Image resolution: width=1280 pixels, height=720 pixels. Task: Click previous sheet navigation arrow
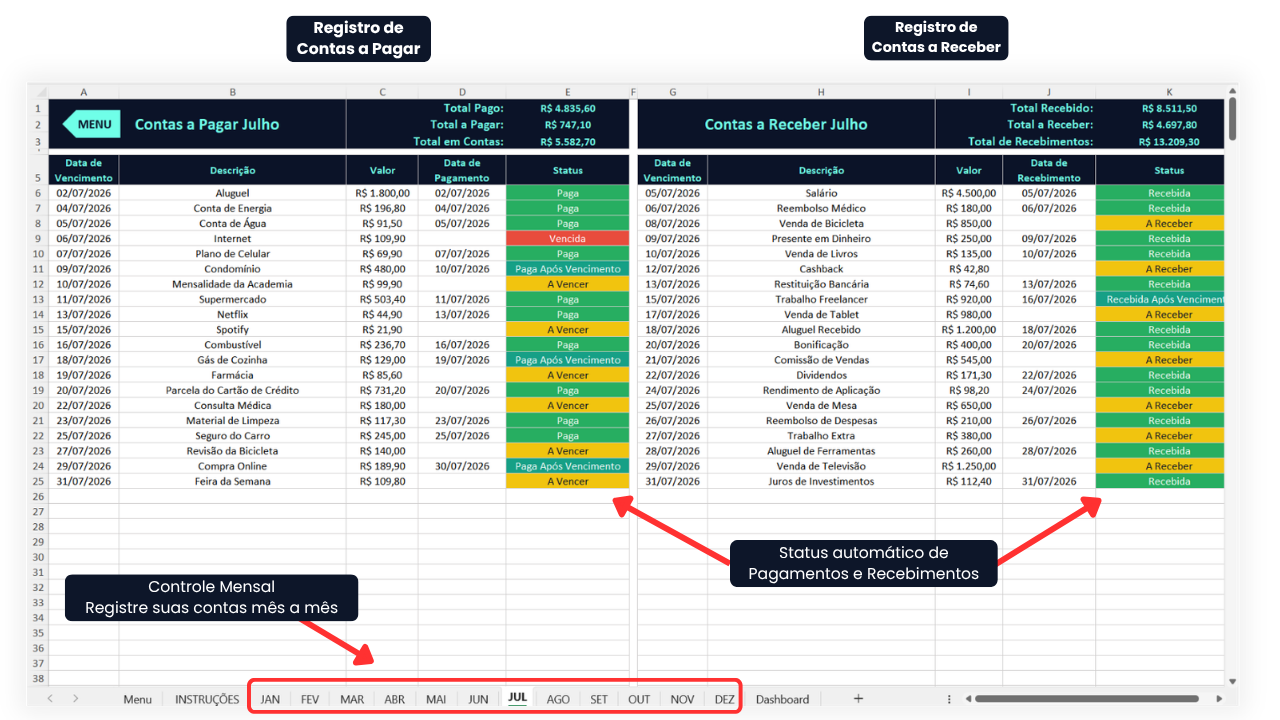(50, 698)
